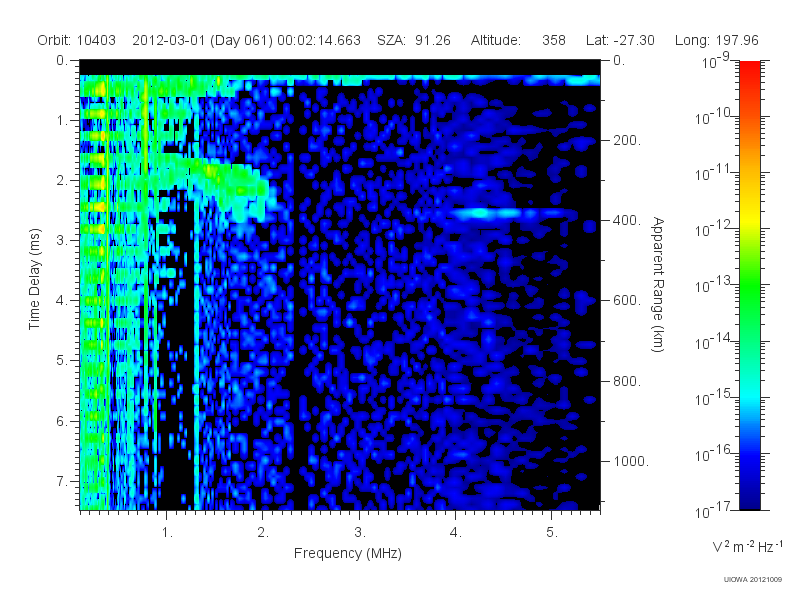The height and width of the screenshot is (600, 800).
Task: Click the Altitude: 358 value
Action: click(518, 40)
